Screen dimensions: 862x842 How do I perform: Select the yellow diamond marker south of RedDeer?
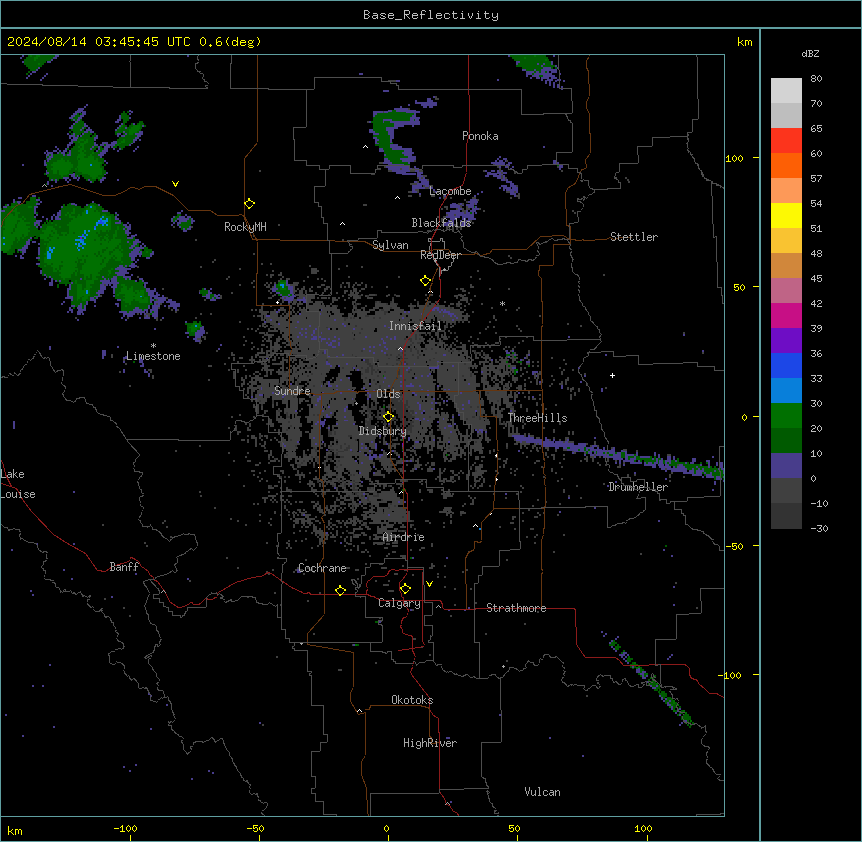[426, 281]
